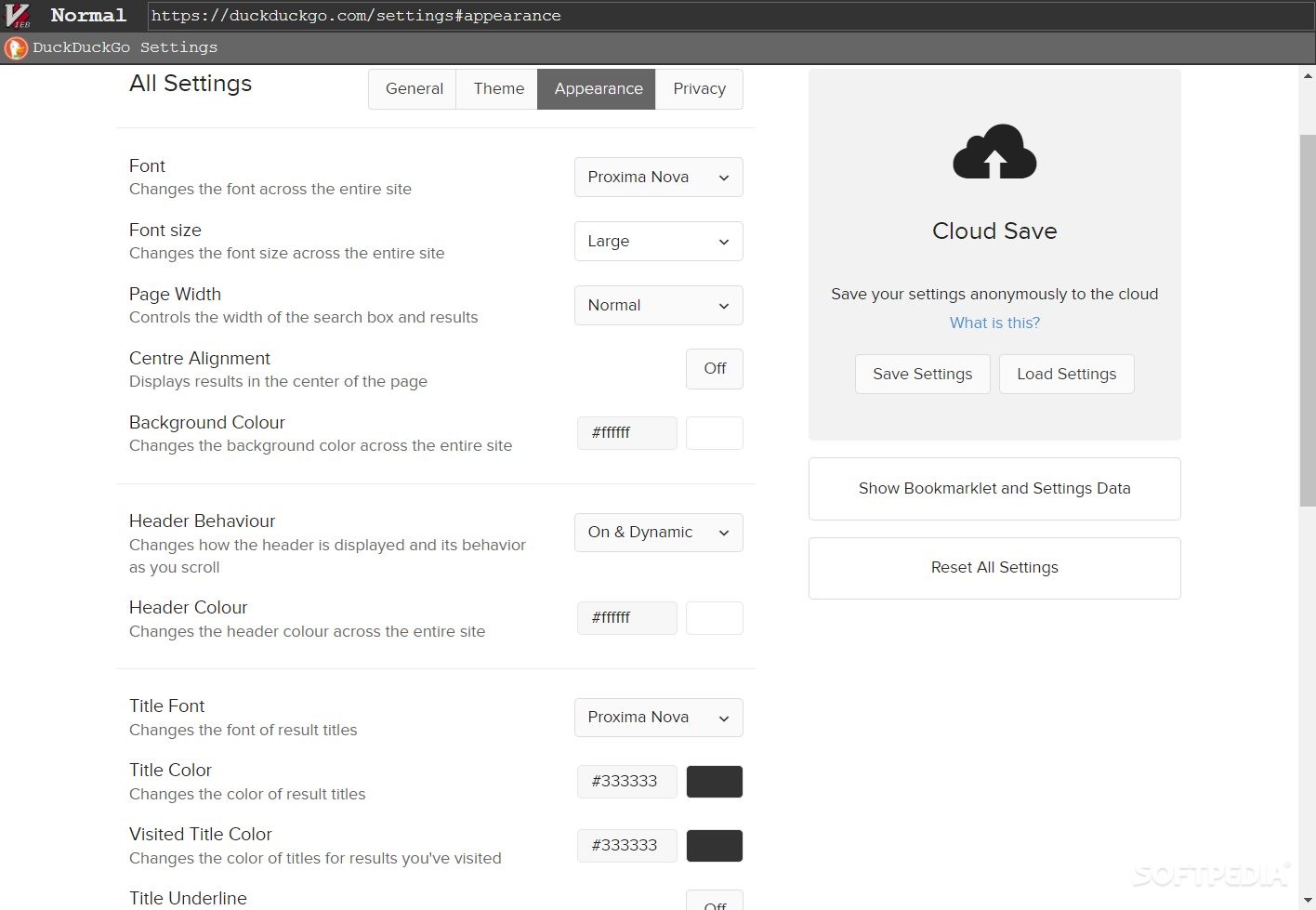Switch to the General tab
1316x910 pixels.
pyautogui.click(x=414, y=89)
